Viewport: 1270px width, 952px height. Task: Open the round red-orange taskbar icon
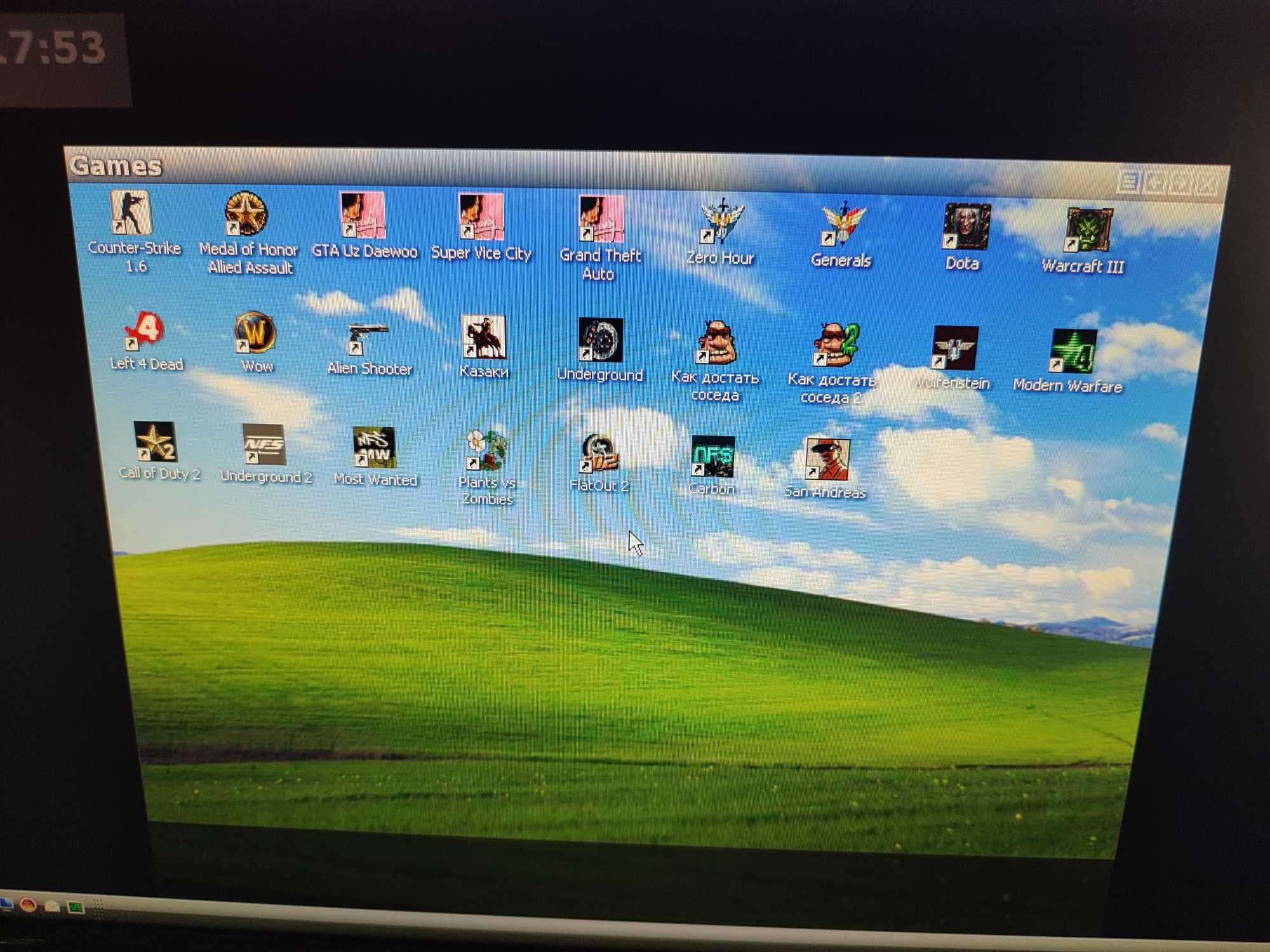(28, 904)
